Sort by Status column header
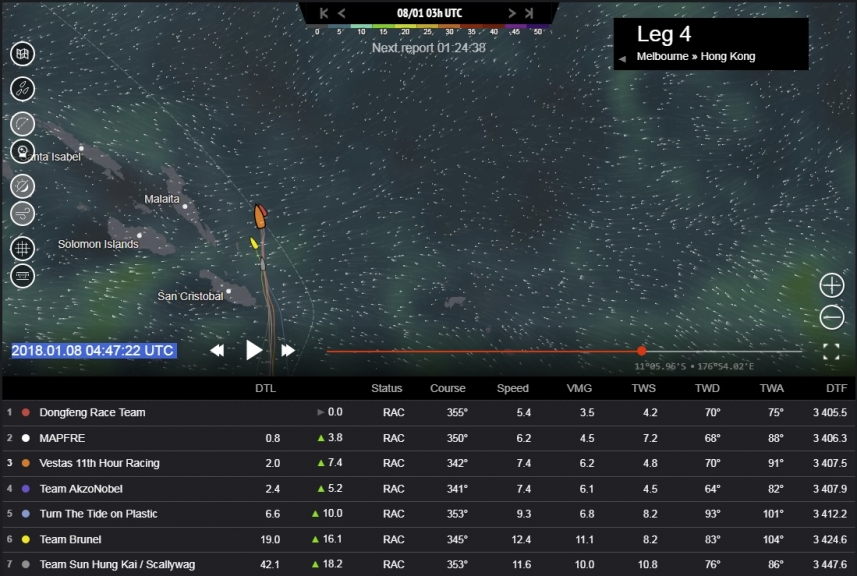 coord(386,388)
